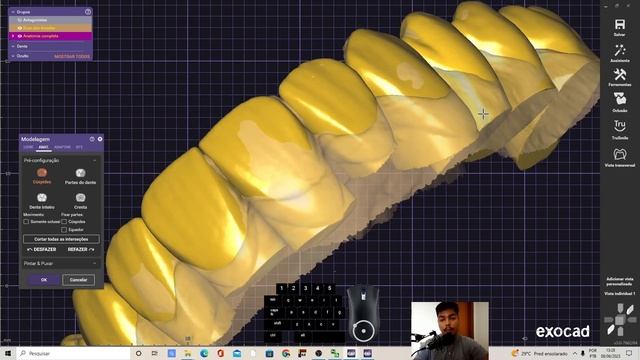Select the Cúspides preset icon
This screenshot has width=640, height=360.
tap(42, 173)
